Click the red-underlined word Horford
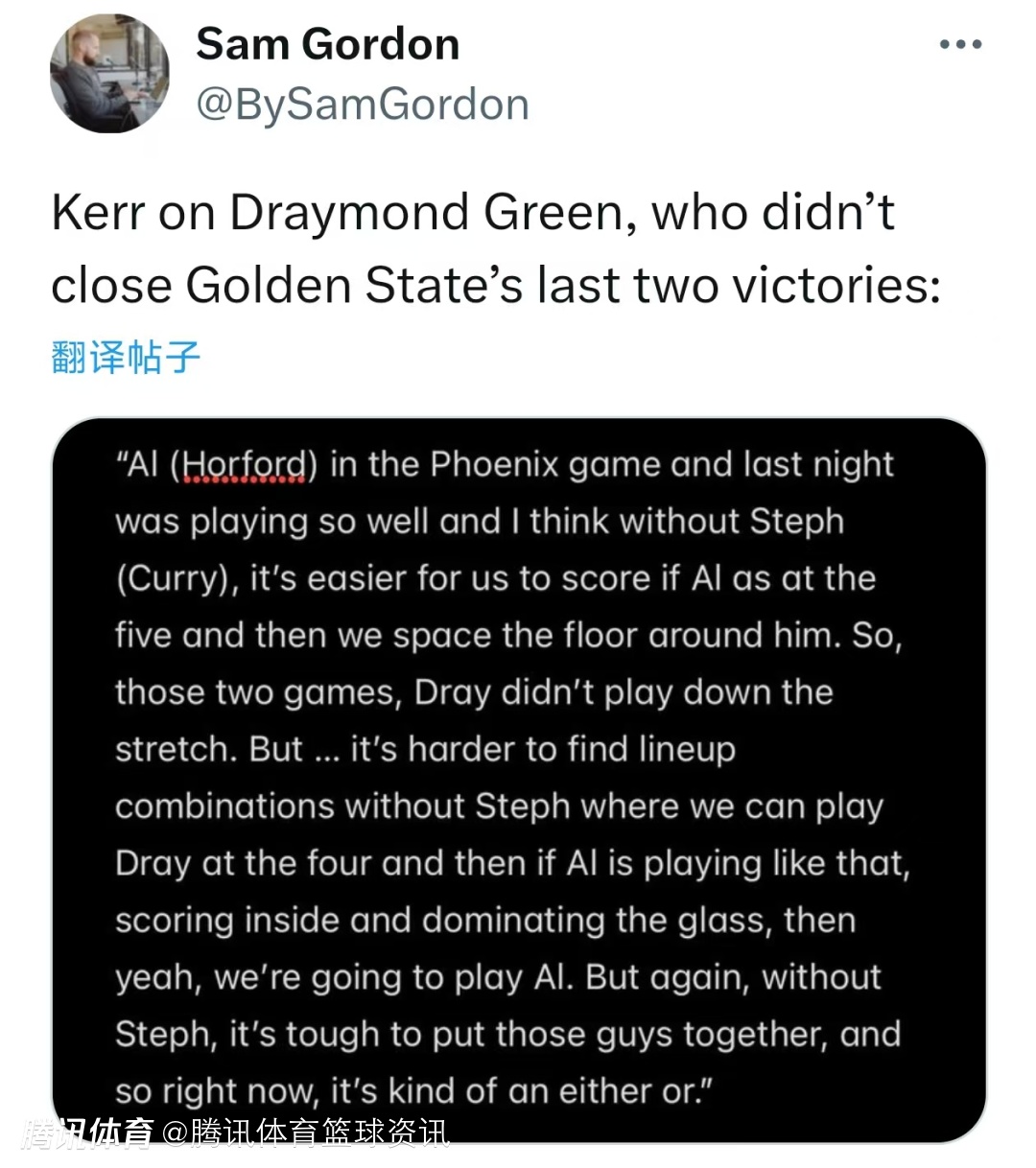This screenshot has width=1036, height=1168. pyautogui.click(x=244, y=465)
